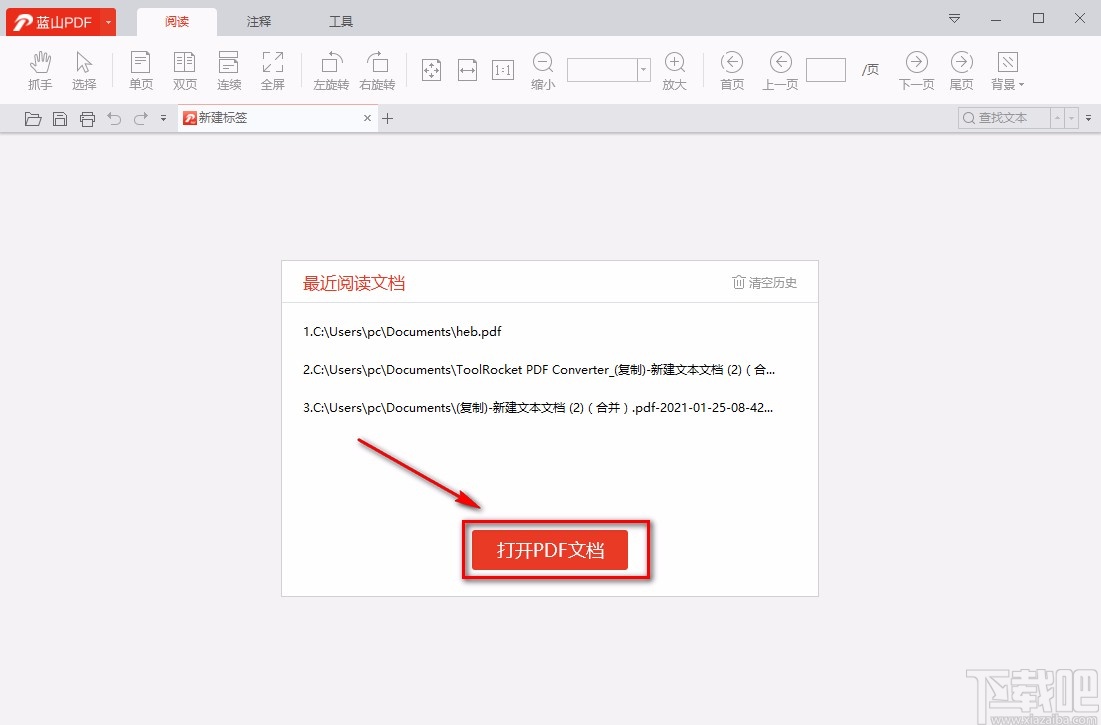Print the document from the toolbar
The height and width of the screenshot is (725, 1101).
click(87, 118)
